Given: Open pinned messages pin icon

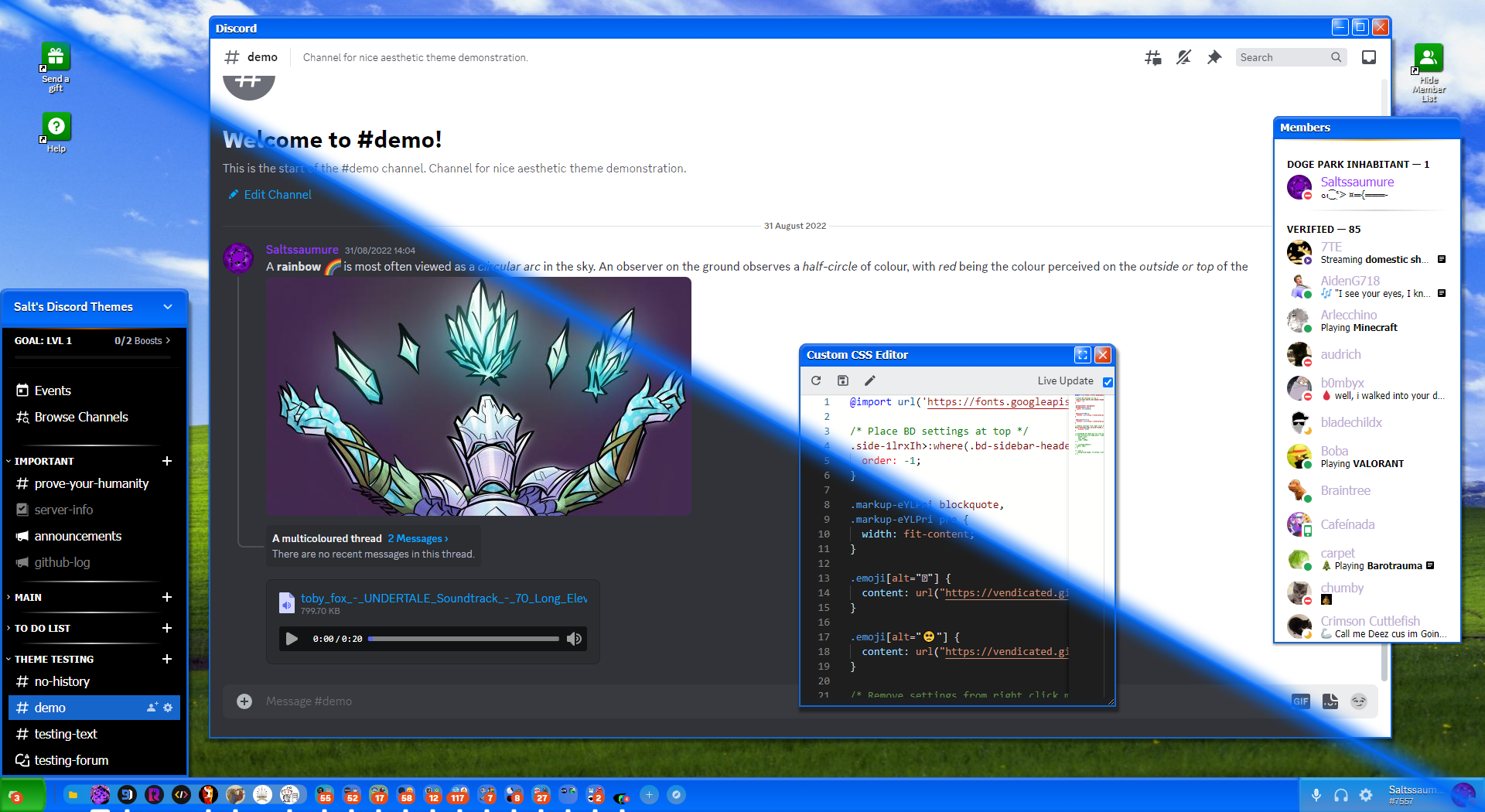Looking at the screenshot, I should click(x=1214, y=57).
